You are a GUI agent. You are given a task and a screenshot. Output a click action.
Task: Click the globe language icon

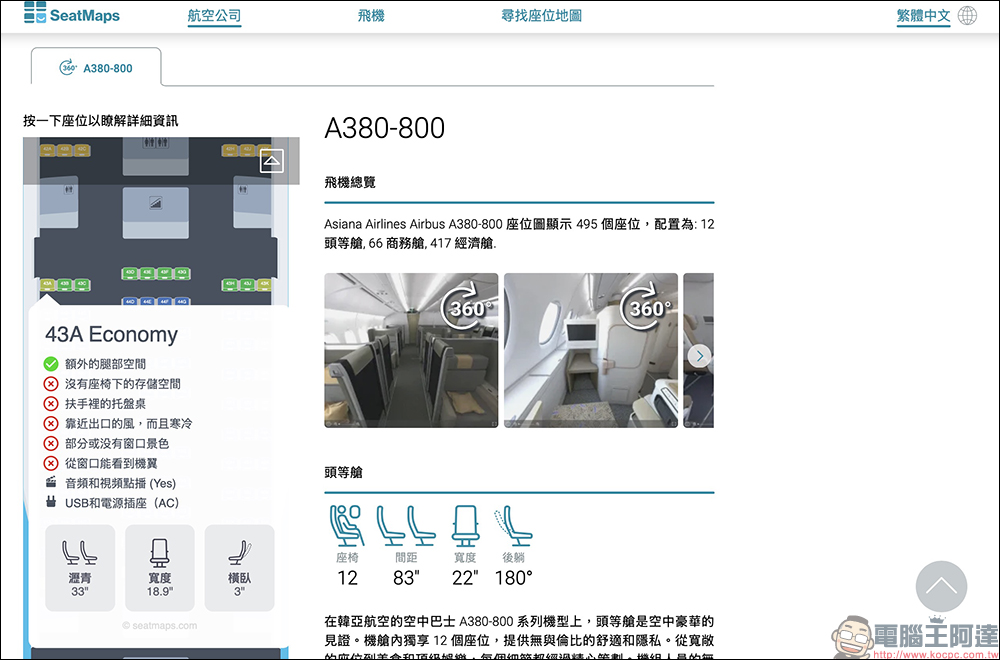click(966, 16)
